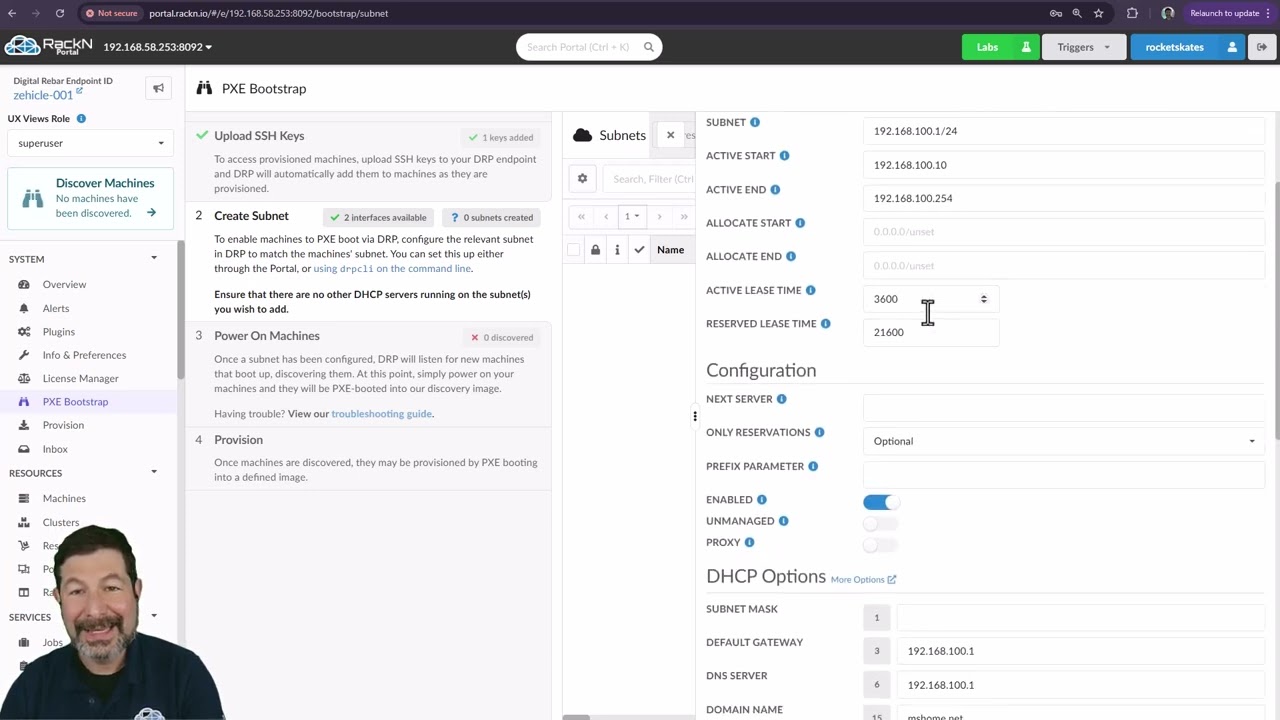Click the Inbox tray icon
This screenshot has width=1280, height=720.
pos(23,449)
